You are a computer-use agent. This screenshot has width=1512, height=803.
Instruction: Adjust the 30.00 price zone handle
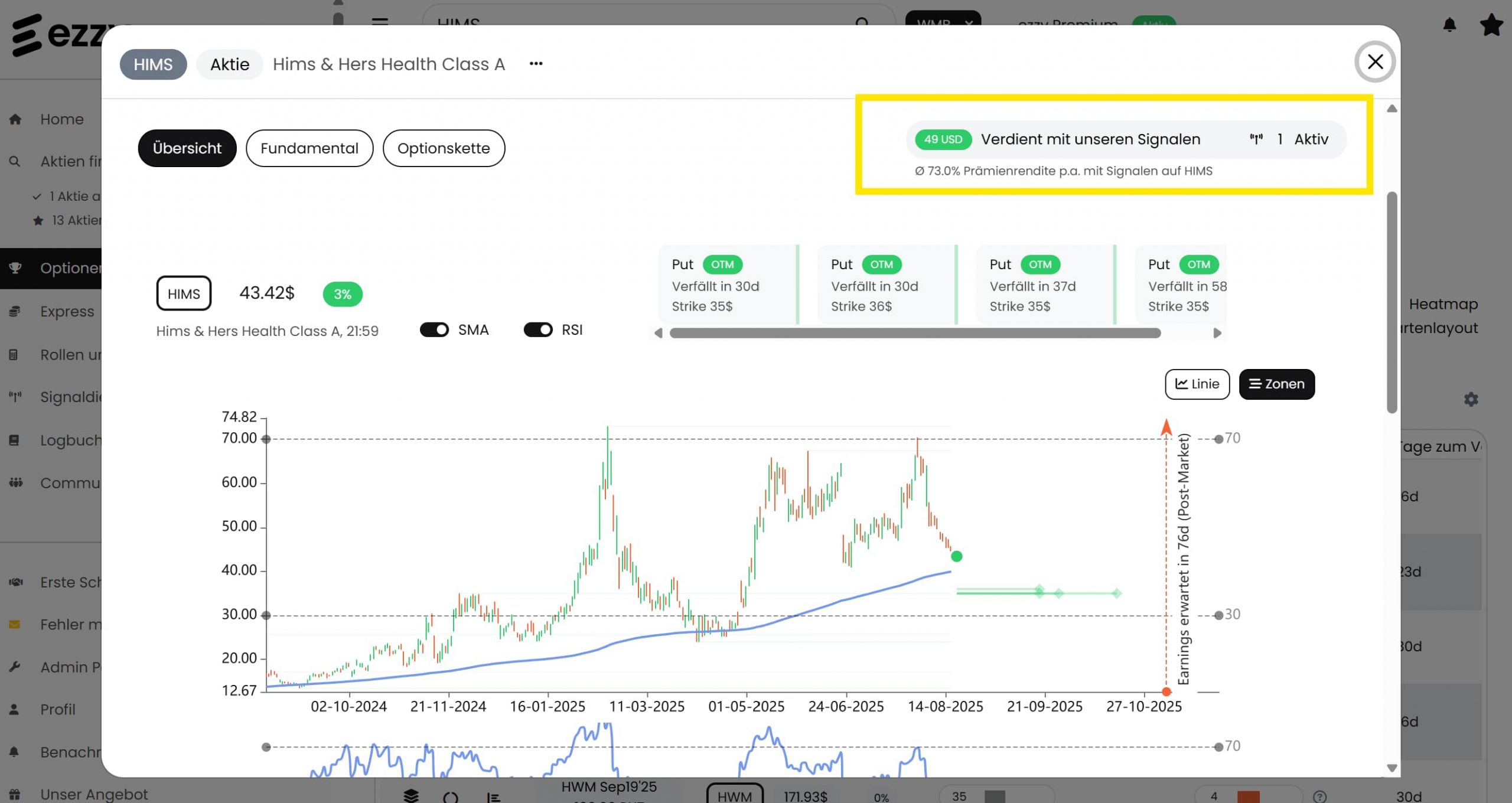[266, 615]
